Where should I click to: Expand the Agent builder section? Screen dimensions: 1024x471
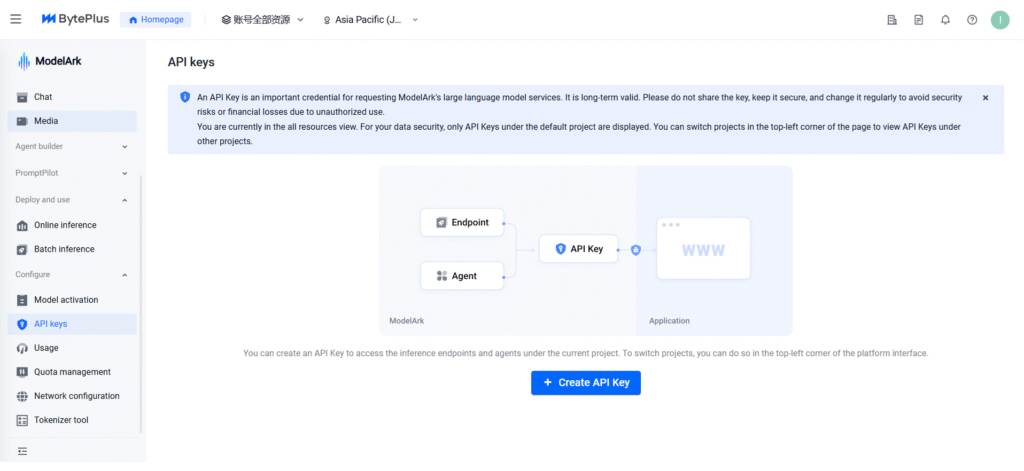pos(70,146)
